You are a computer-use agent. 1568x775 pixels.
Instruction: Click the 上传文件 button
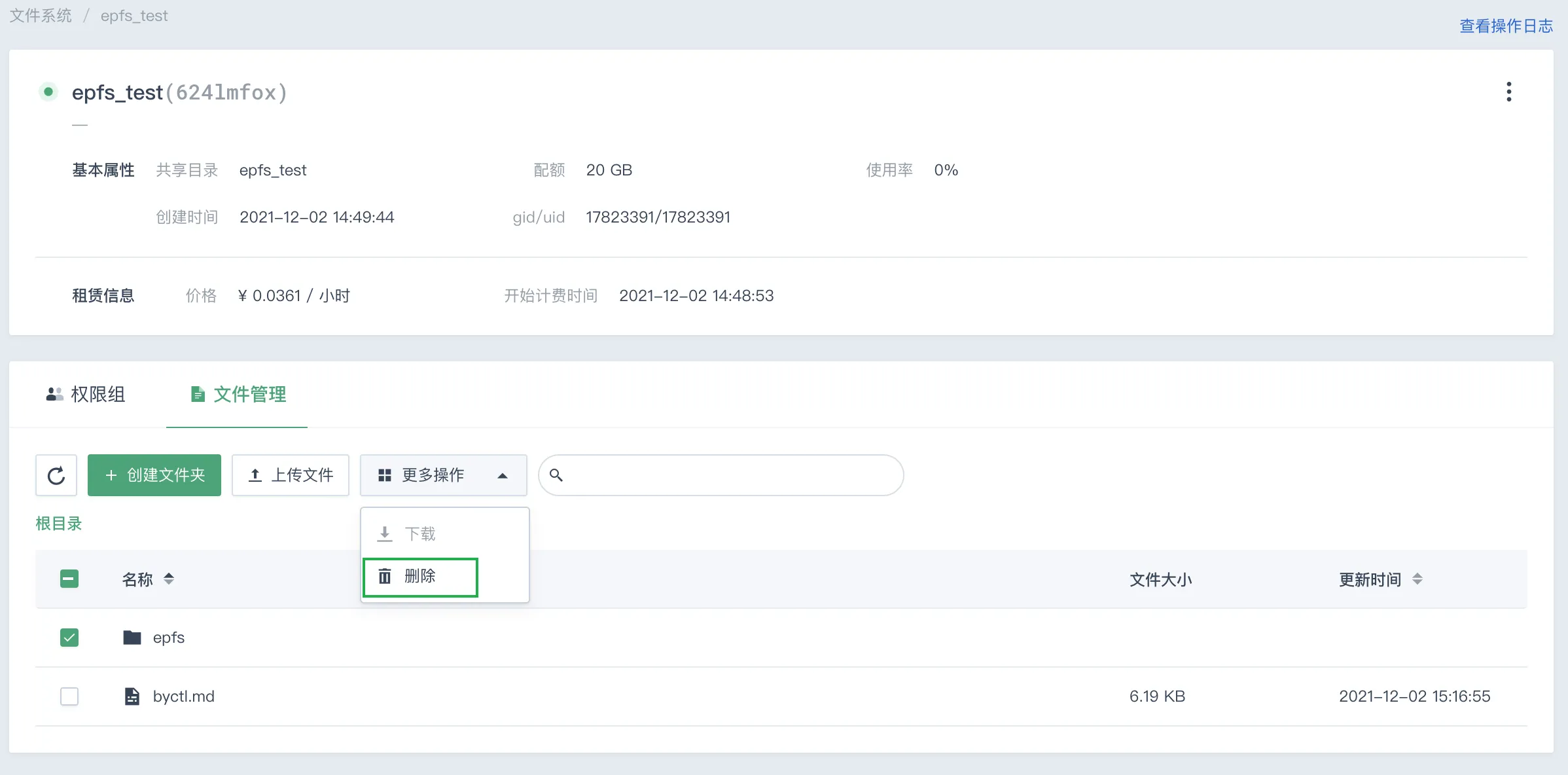291,475
